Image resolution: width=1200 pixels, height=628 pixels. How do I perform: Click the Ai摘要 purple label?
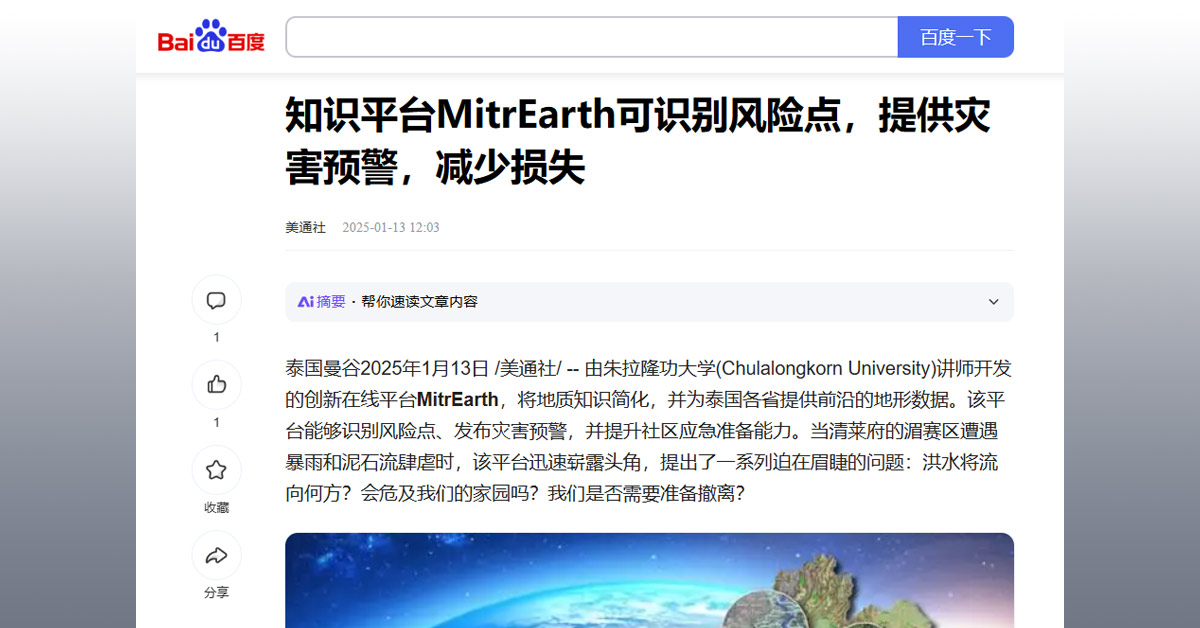tap(321, 302)
